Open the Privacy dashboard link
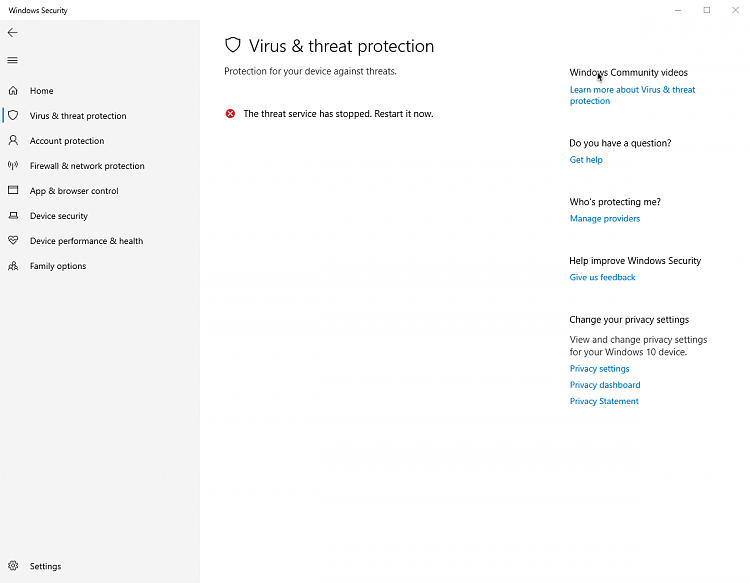The height and width of the screenshot is (583, 750). click(x=605, y=385)
